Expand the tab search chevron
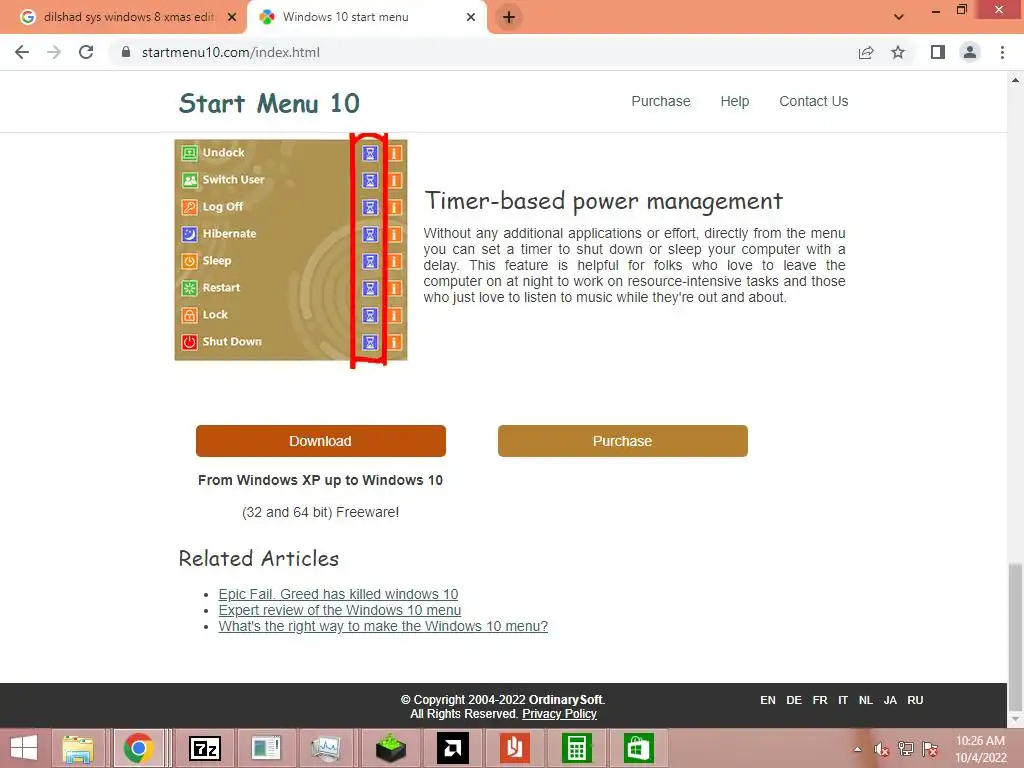Screen dimensions: 1024x768 click(x=899, y=18)
